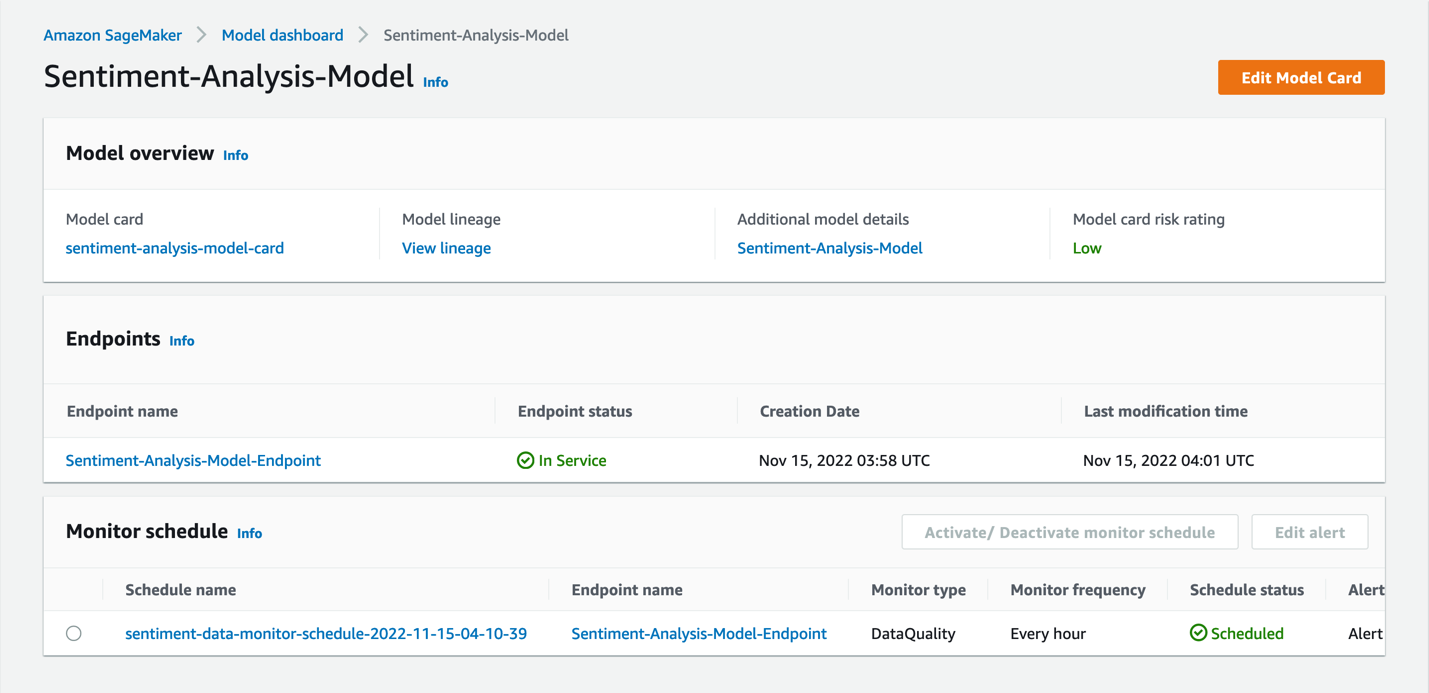This screenshot has width=1429, height=693.
Task: Click the Scheduled status check icon
Action: (x=1198, y=633)
